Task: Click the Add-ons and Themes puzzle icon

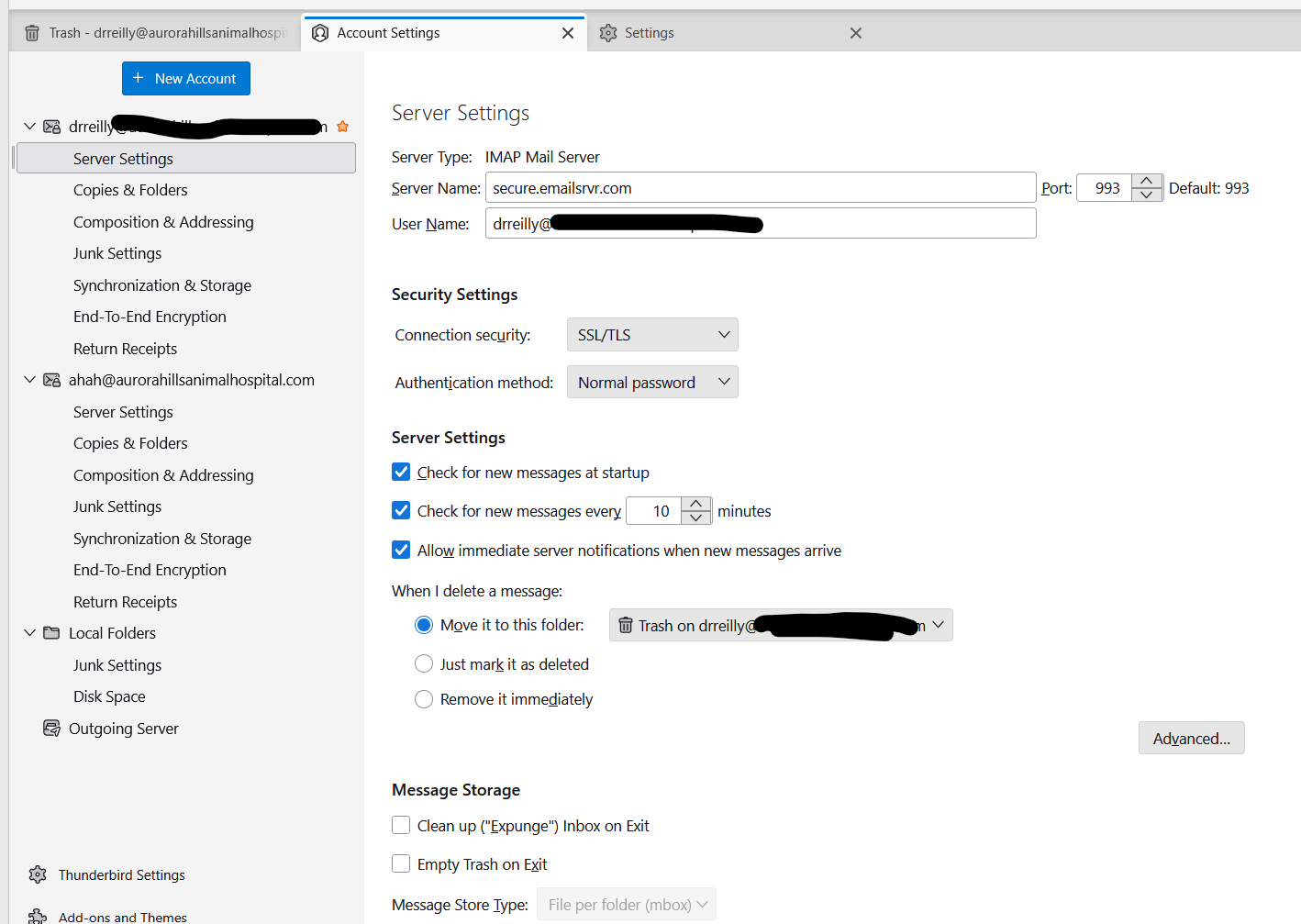Action: point(38,916)
